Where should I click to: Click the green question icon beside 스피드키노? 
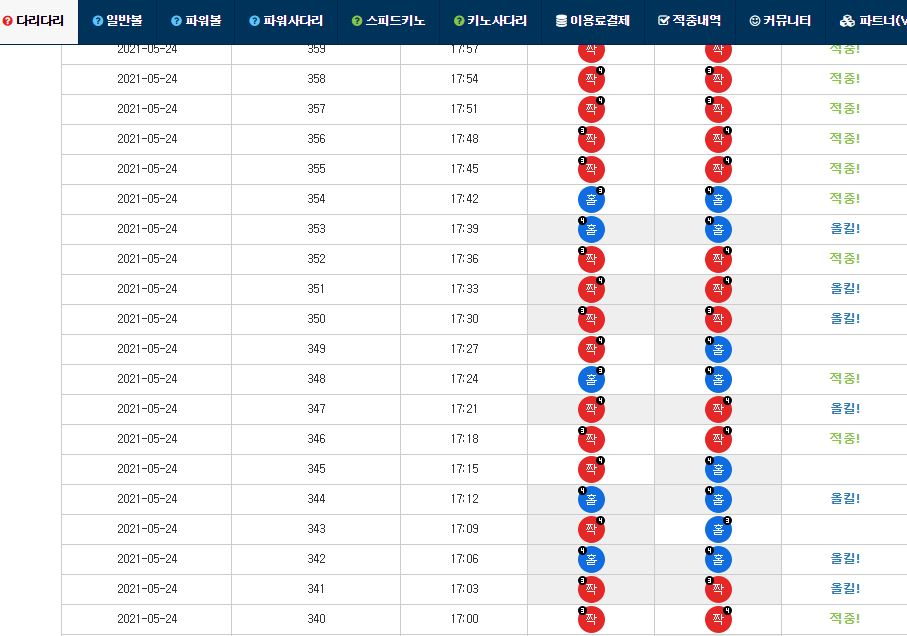pyautogui.click(x=357, y=21)
